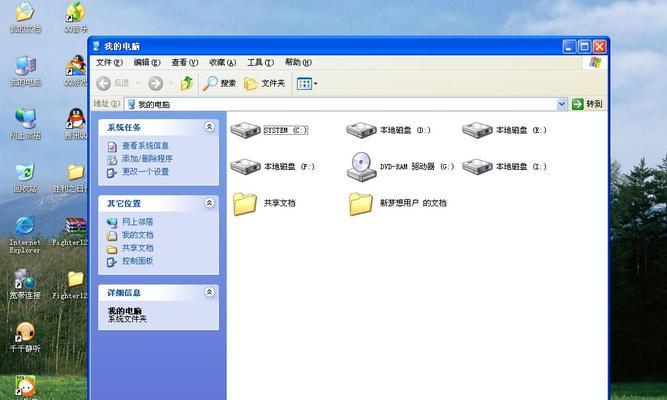Select the local disk (I:) drive icon
The height and width of the screenshot is (400, 667).
(x=477, y=166)
